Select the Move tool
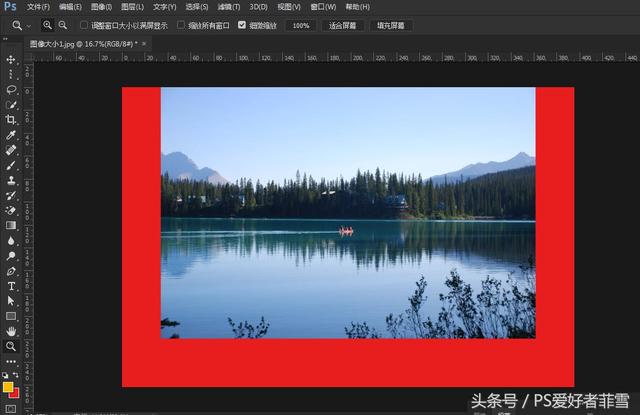The image size is (640, 415). point(11,60)
